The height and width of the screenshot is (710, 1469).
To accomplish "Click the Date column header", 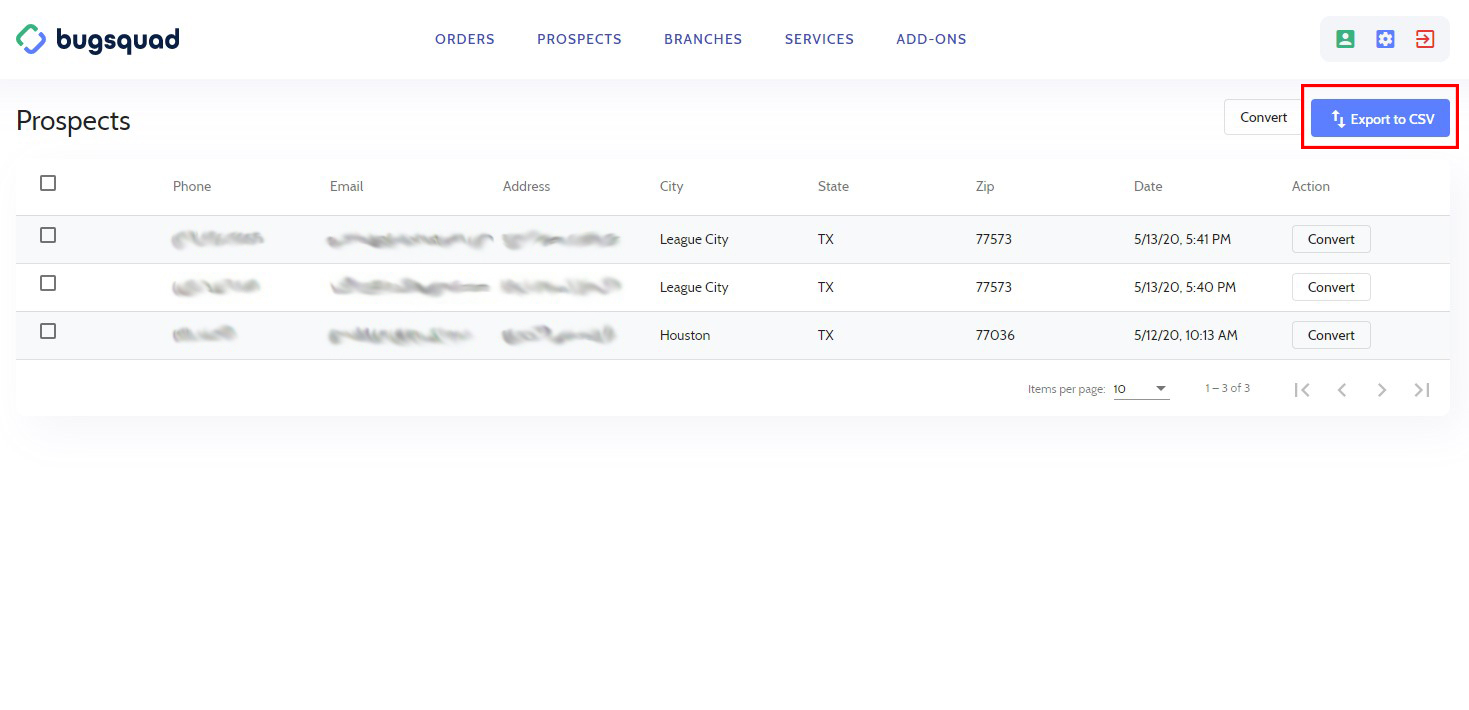I will coord(1148,186).
